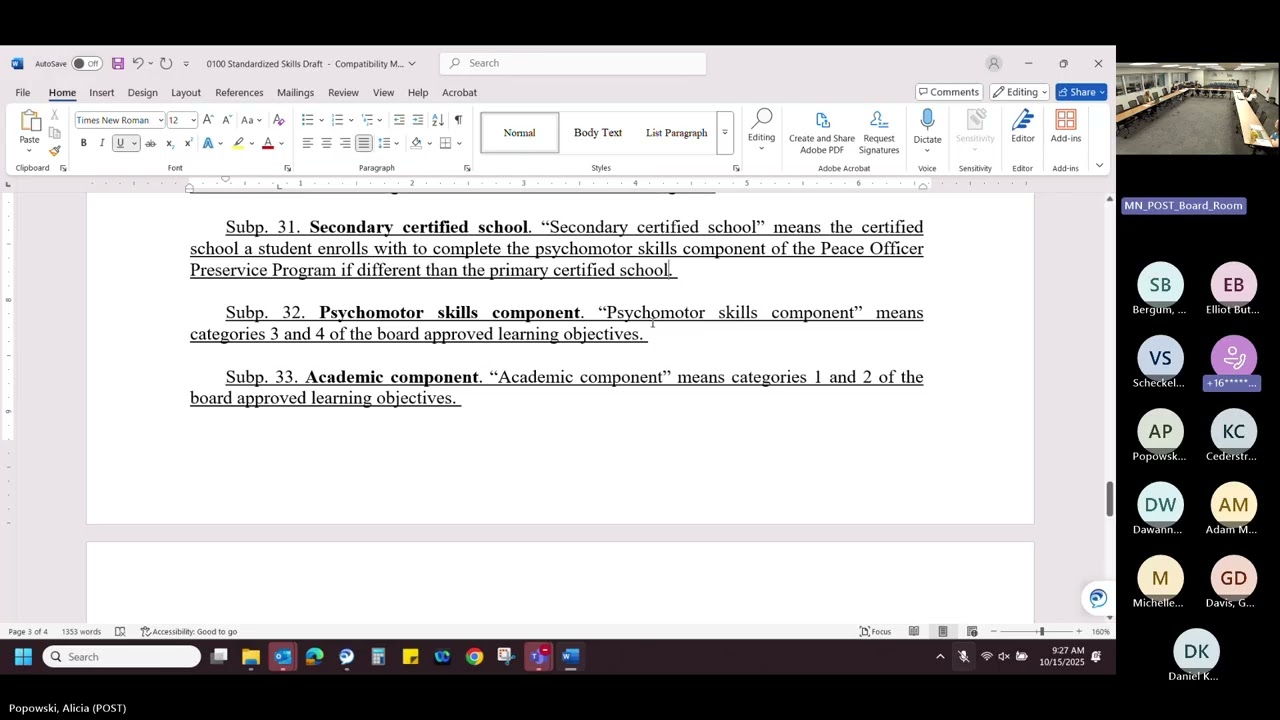Screen dimensions: 1280x720
Task: Open the font size 12 dropdown
Action: click(193, 120)
